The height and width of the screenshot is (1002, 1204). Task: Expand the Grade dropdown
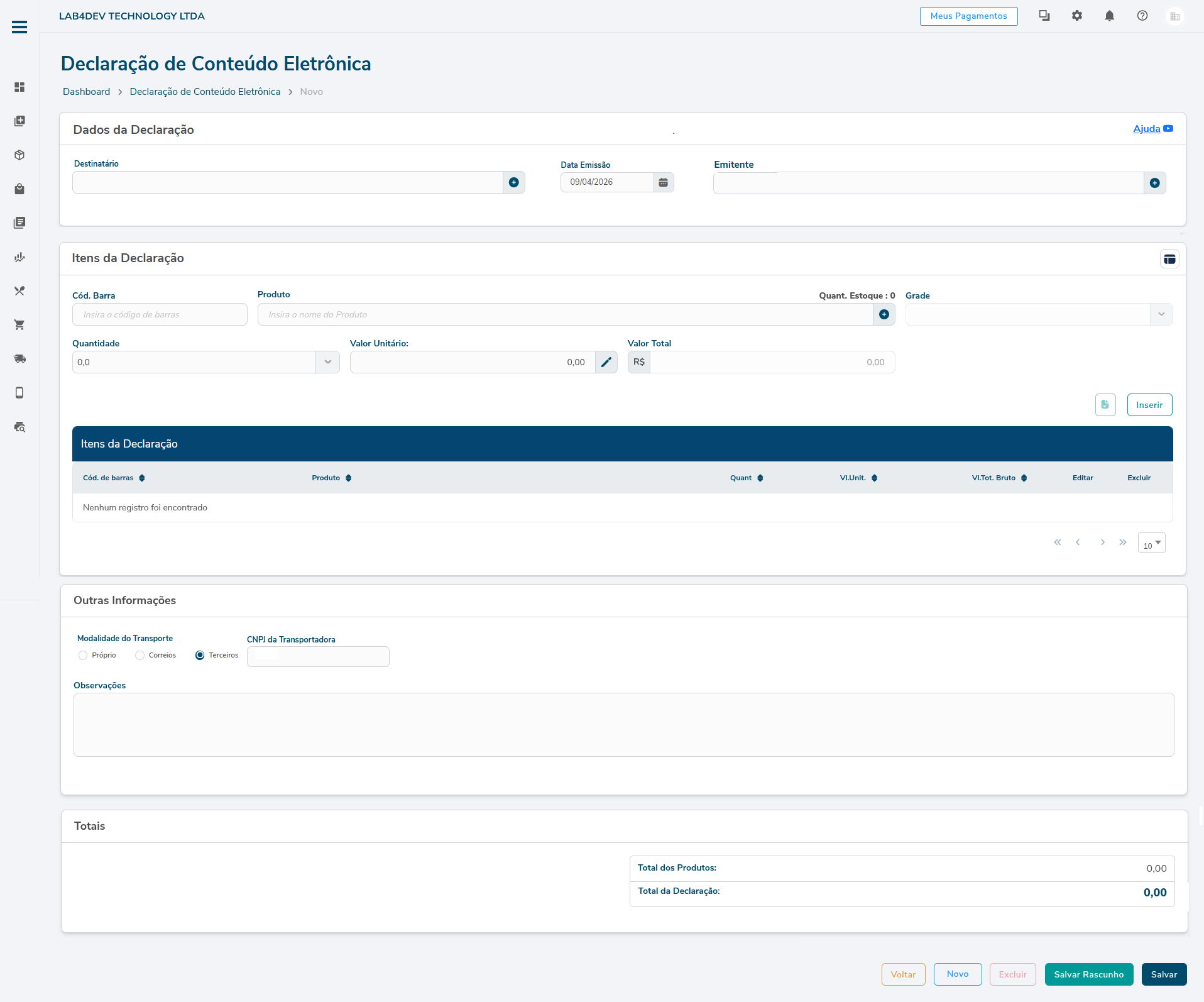(x=1161, y=314)
